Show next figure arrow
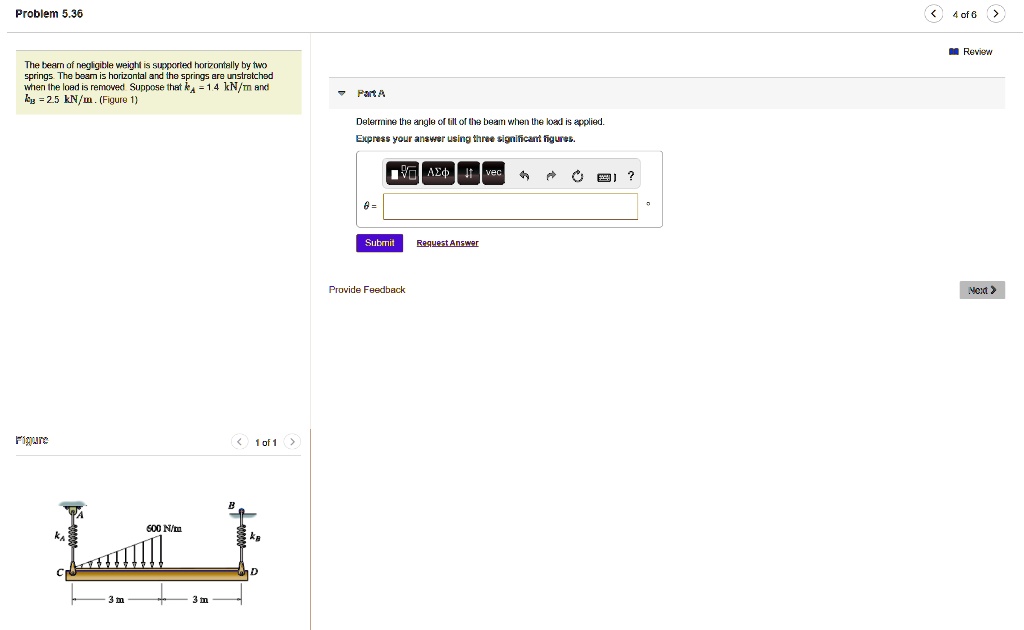The width and height of the screenshot is (1024, 630). coord(293,442)
